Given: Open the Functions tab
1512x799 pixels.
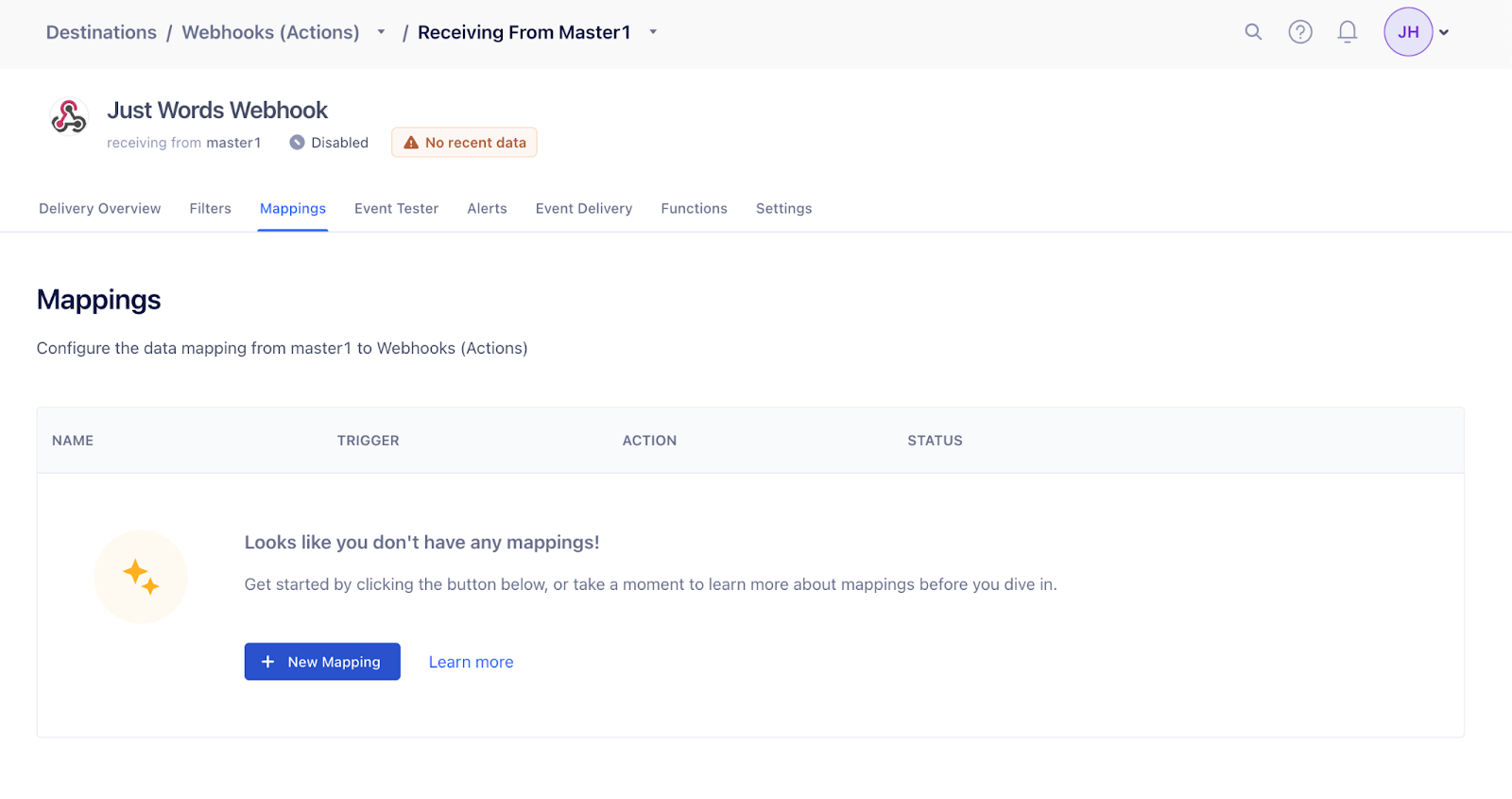Looking at the screenshot, I should (x=694, y=209).
